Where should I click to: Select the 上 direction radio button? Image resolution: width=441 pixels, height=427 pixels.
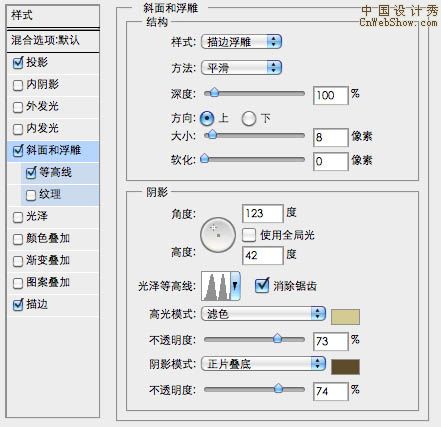pos(207,118)
